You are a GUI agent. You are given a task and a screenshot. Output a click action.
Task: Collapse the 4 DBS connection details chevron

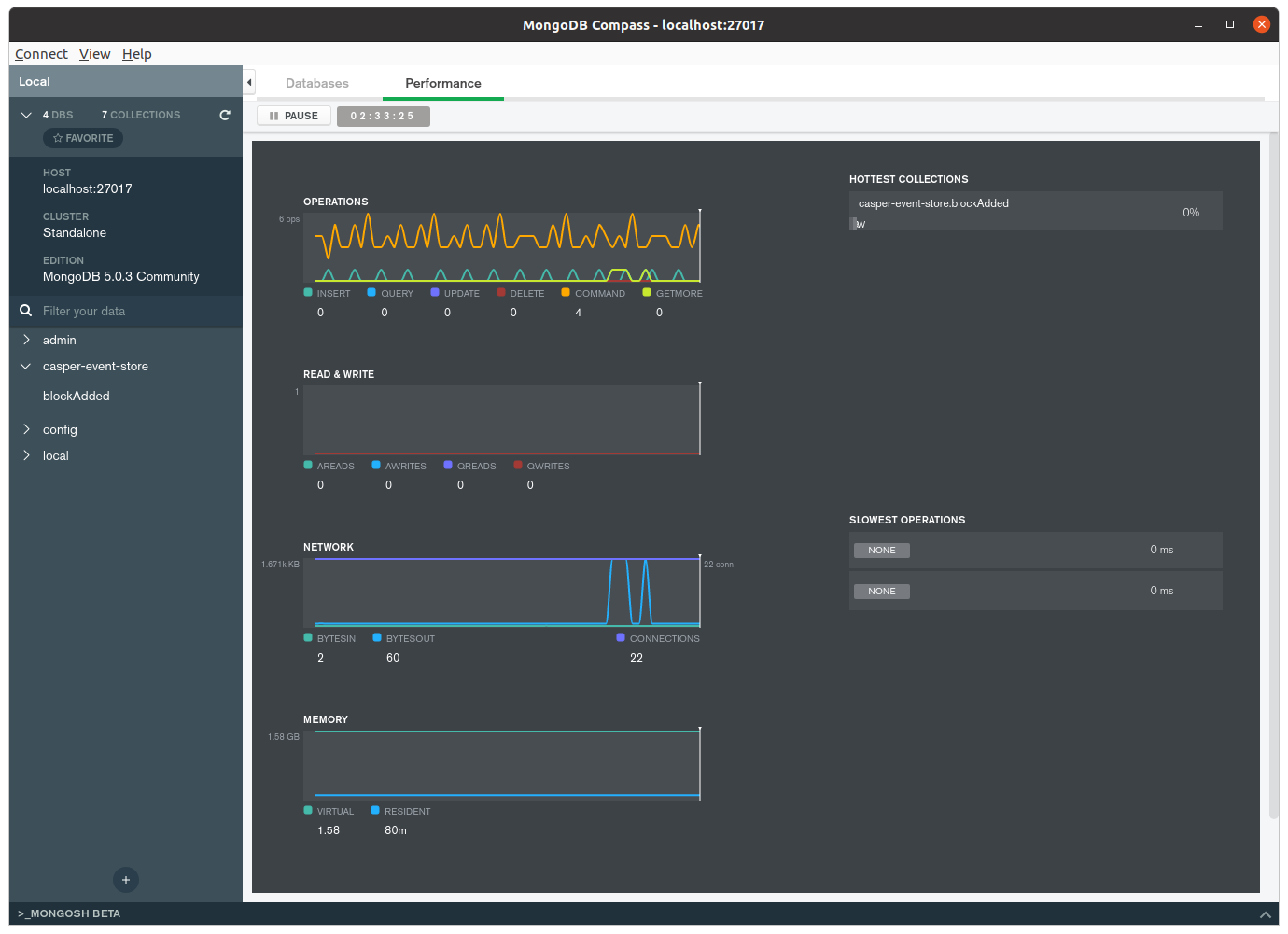pyautogui.click(x=26, y=115)
